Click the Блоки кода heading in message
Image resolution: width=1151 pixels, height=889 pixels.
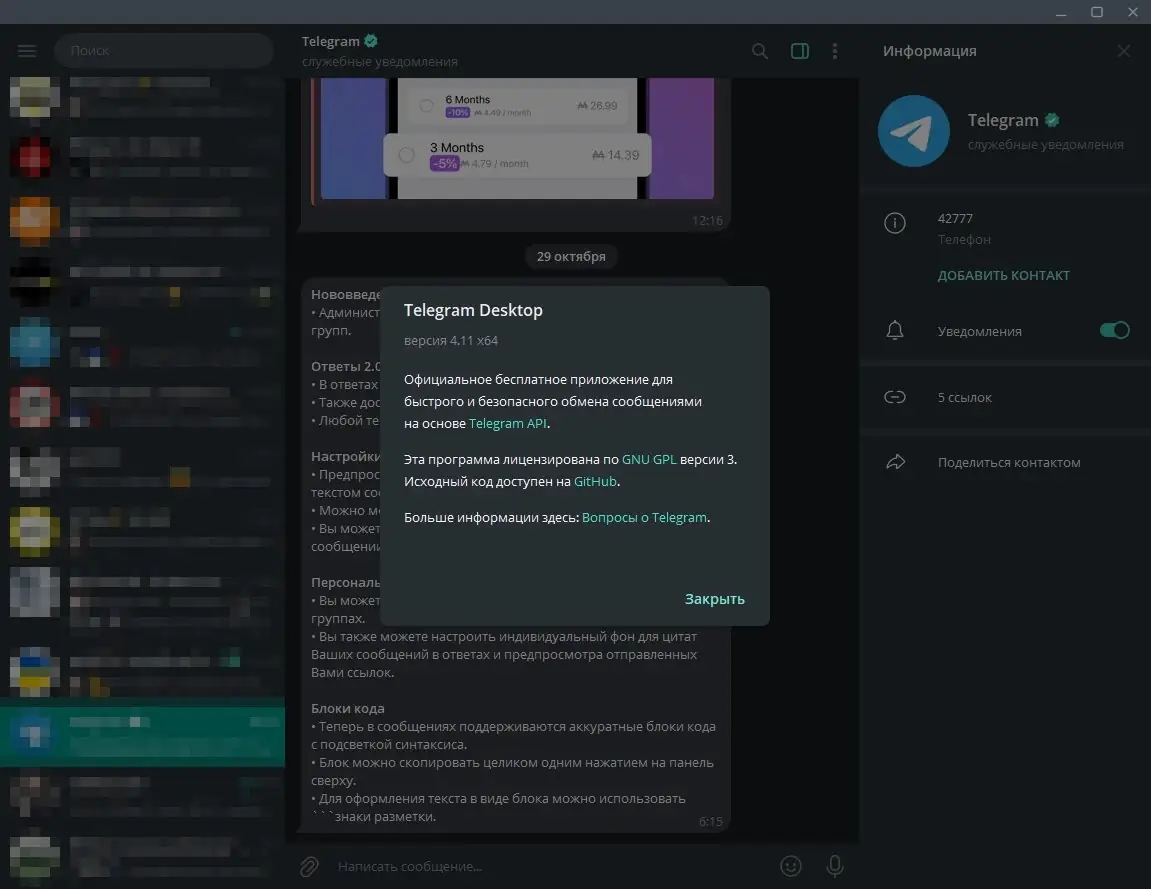click(347, 708)
